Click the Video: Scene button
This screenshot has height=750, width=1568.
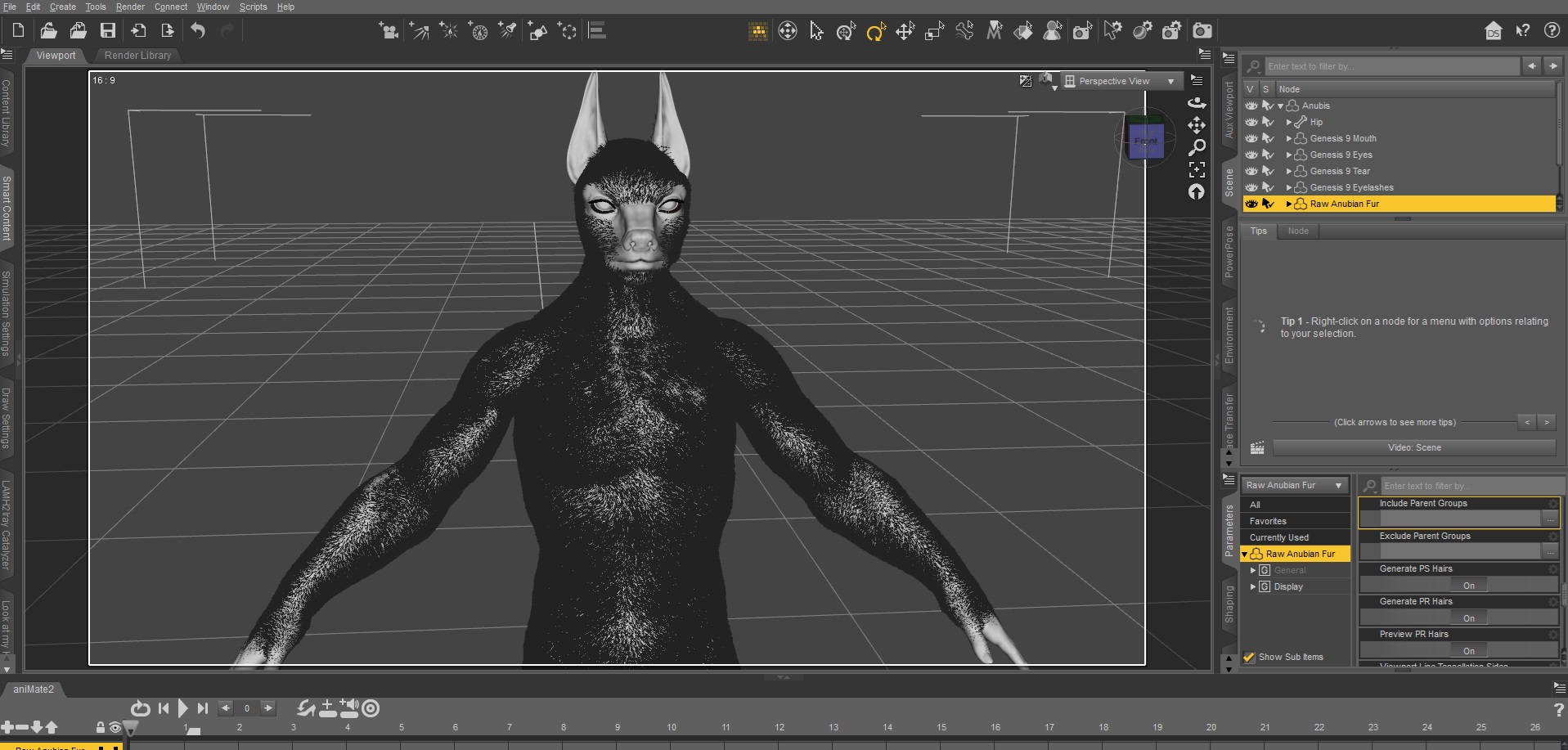[x=1414, y=447]
